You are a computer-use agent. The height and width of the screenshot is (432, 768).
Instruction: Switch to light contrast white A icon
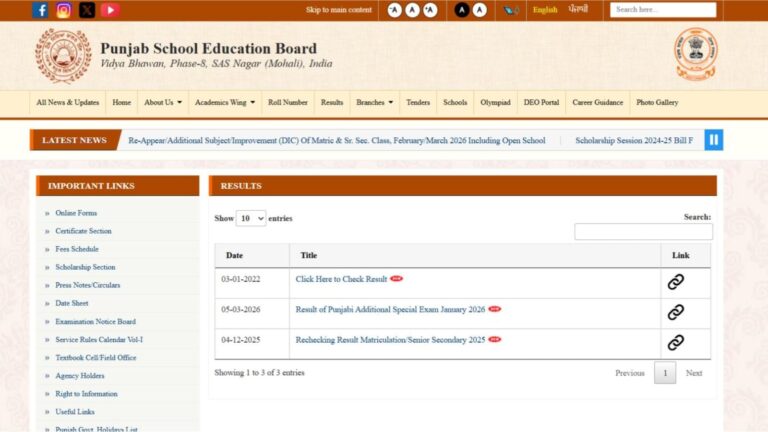coord(480,10)
